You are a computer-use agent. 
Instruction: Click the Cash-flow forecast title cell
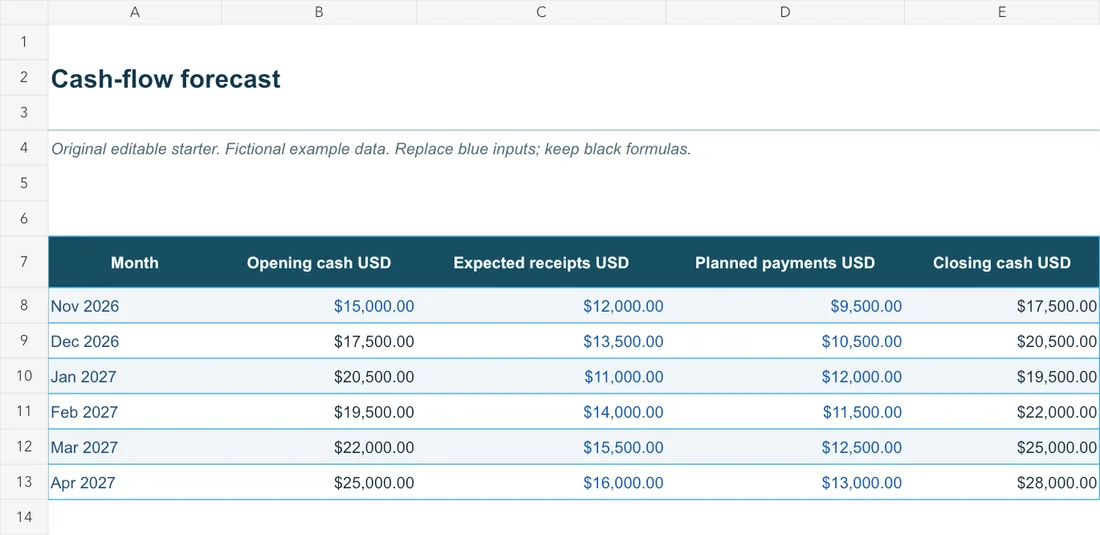tap(166, 79)
